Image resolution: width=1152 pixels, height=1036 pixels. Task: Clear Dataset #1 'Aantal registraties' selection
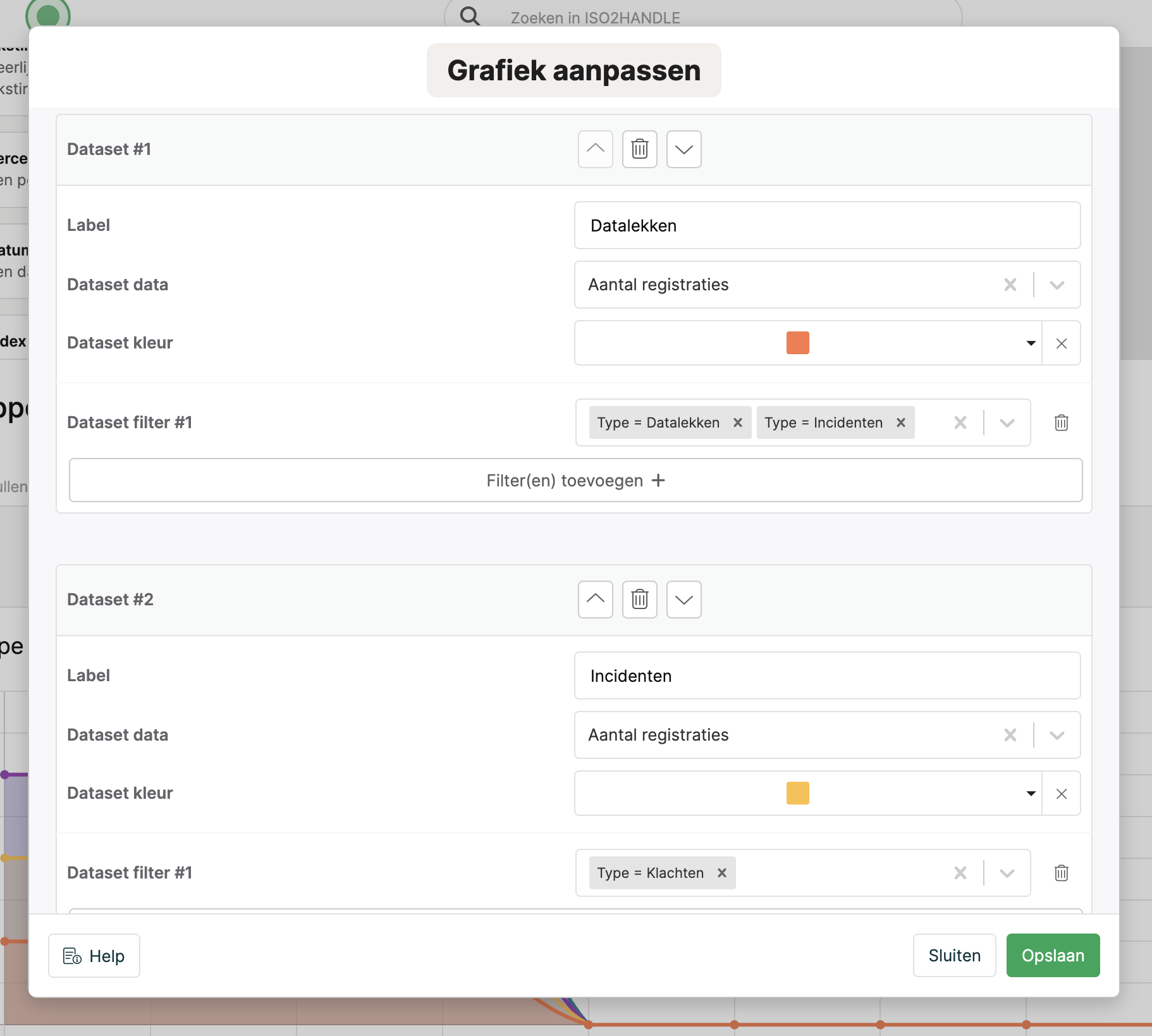(x=1010, y=285)
